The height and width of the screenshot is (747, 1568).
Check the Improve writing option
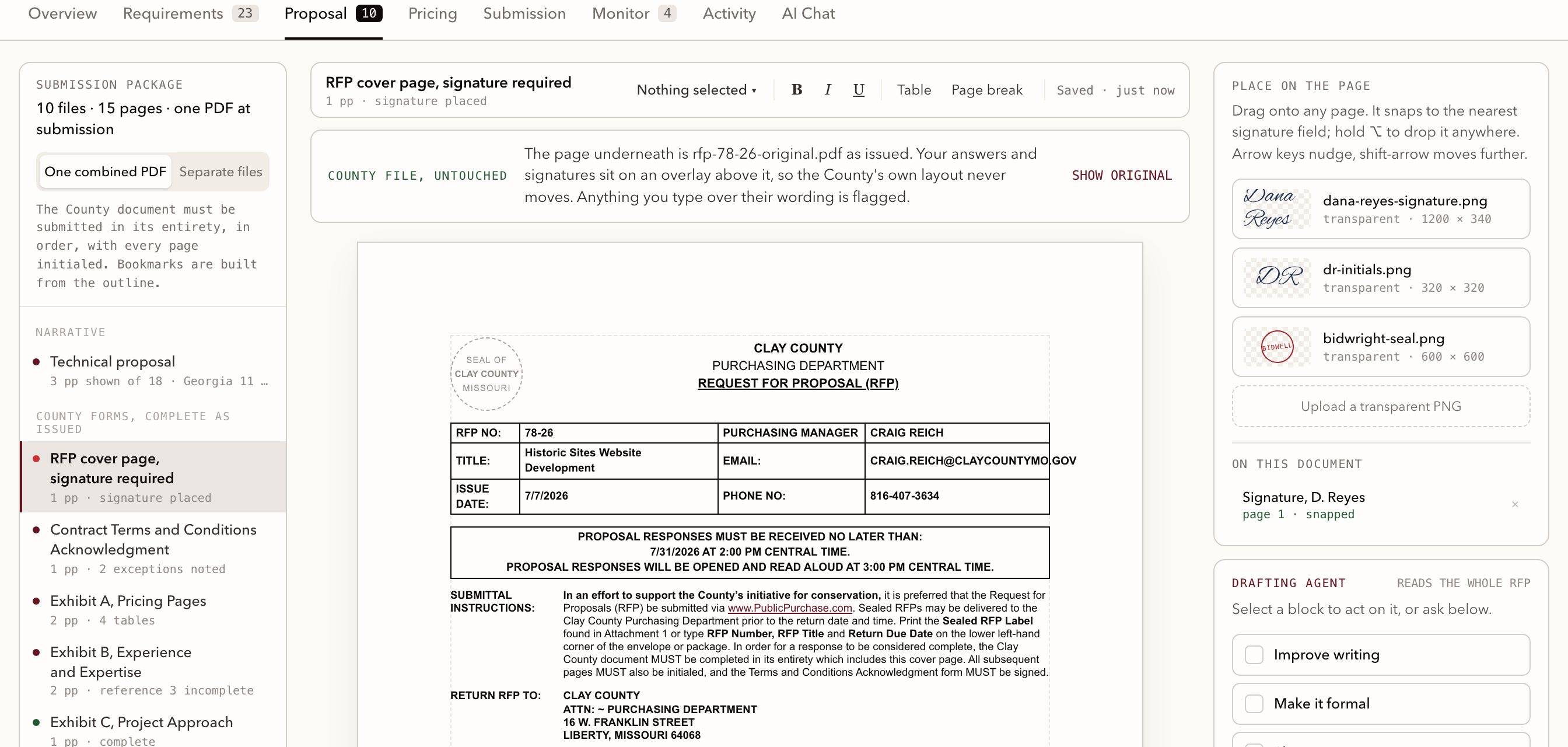pos(1254,654)
